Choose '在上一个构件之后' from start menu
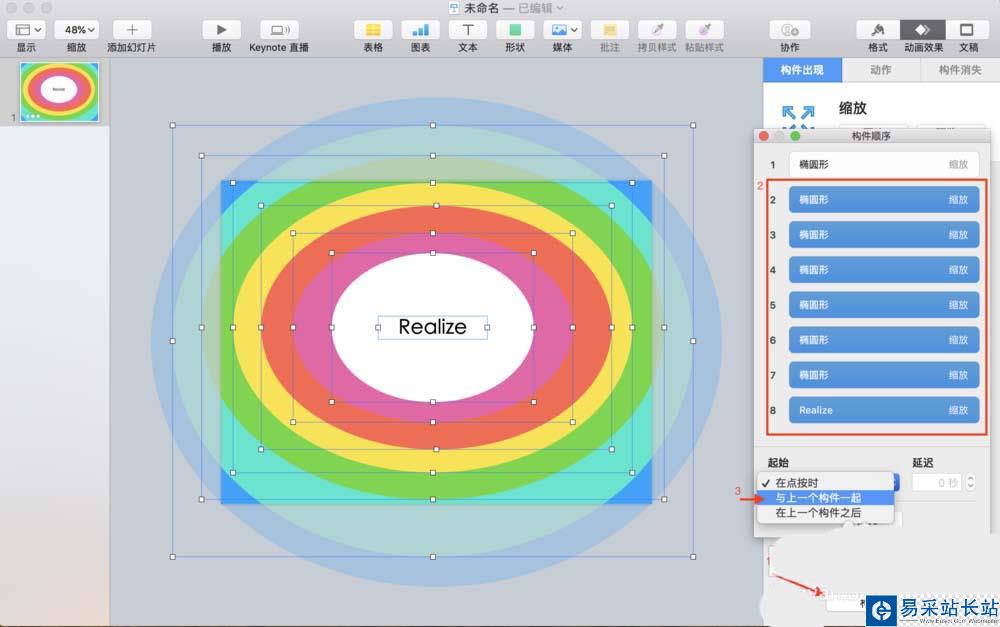The image size is (1000, 627). pyautogui.click(x=818, y=513)
